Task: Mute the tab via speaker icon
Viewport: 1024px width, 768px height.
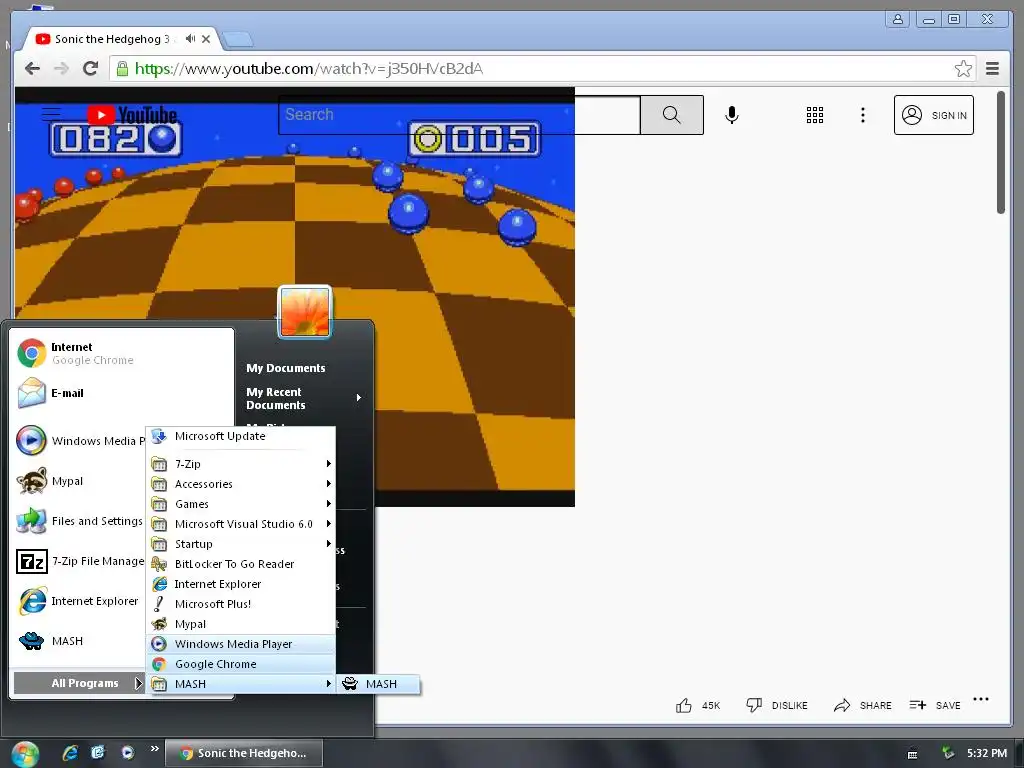Action: pos(190,39)
